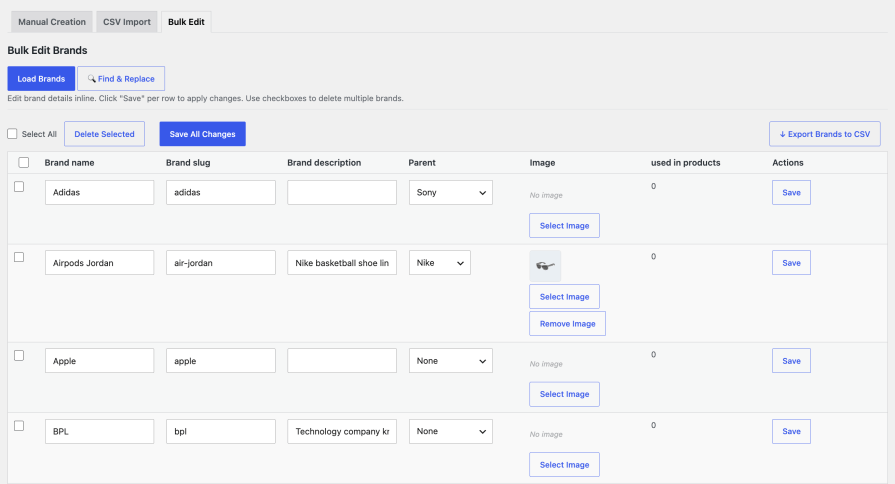Click the Image column header
Screen dimensions: 895x484
[x=542, y=163]
